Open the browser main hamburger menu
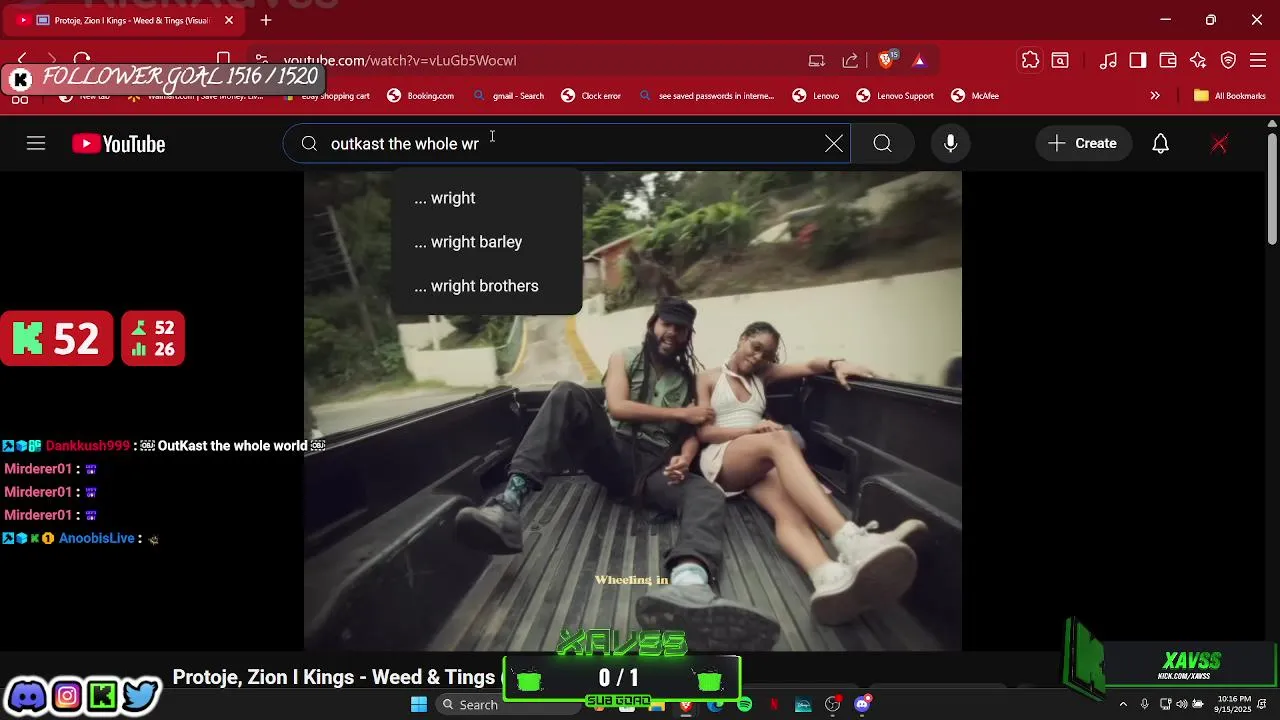The image size is (1280, 720). coord(1259,60)
